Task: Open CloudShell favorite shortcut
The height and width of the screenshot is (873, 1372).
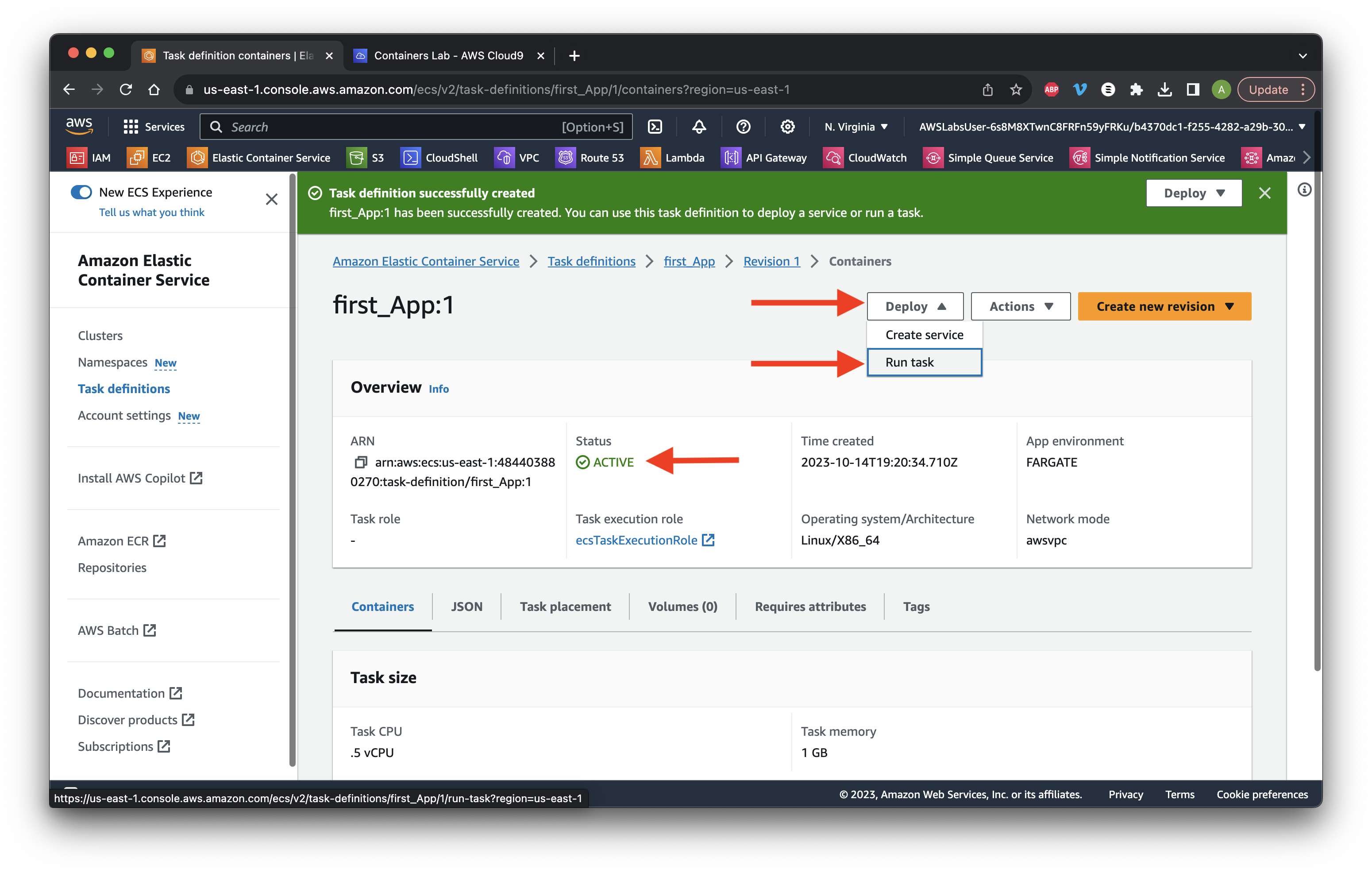Action: (439, 158)
